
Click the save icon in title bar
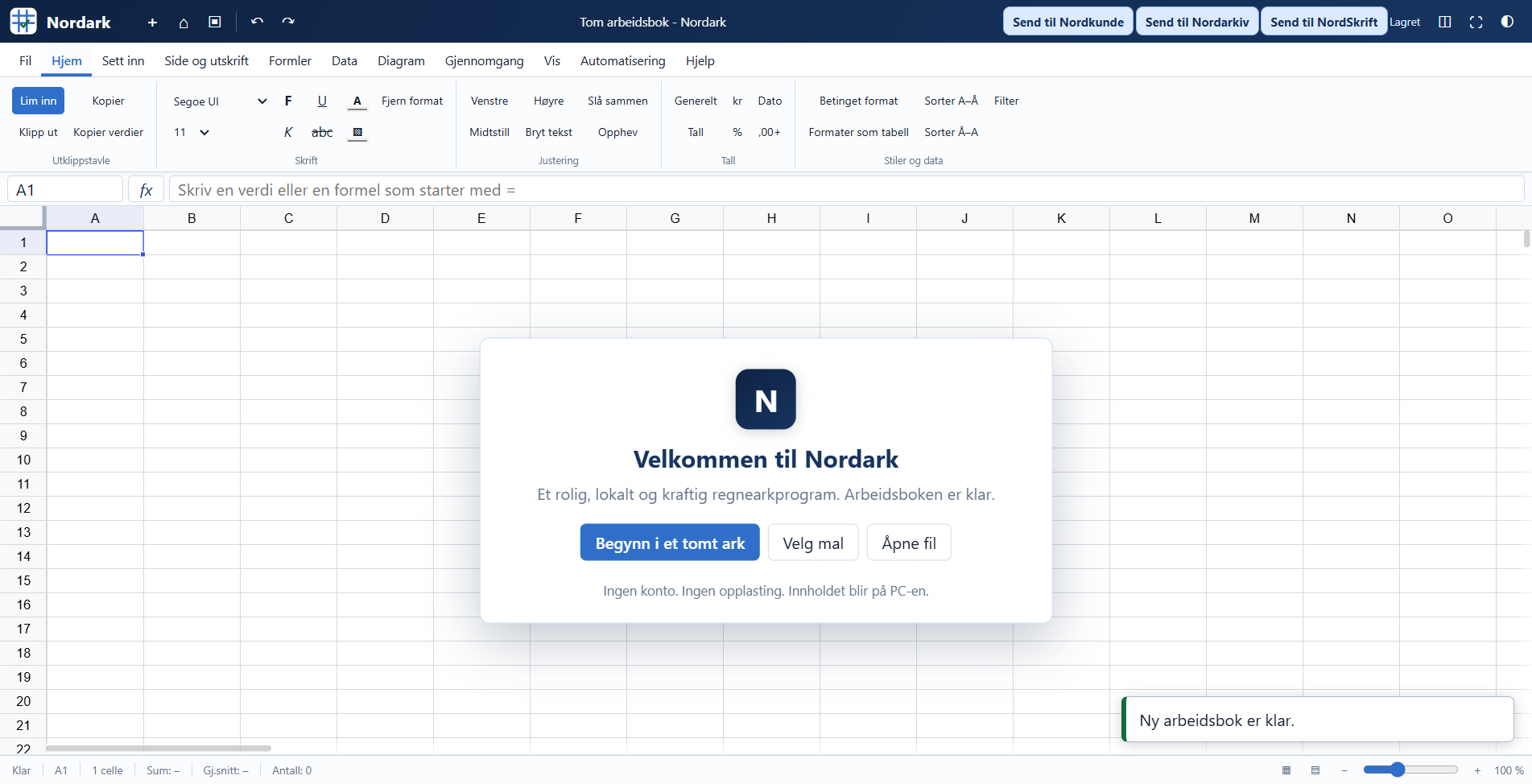(215, 23)
